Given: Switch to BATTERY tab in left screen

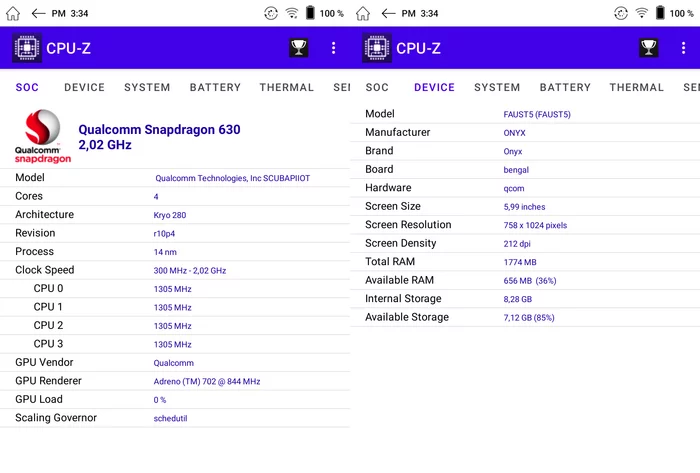Looking at the screenshot, I should pos(215,87).
